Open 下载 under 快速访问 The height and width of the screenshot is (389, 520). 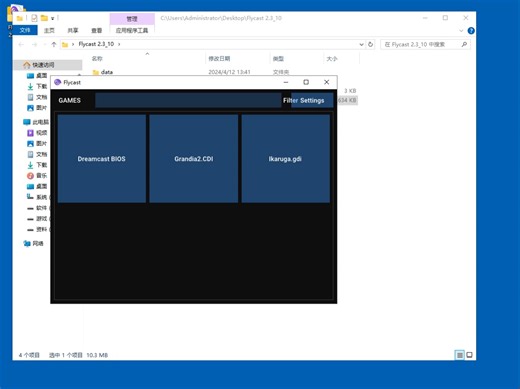42,86
